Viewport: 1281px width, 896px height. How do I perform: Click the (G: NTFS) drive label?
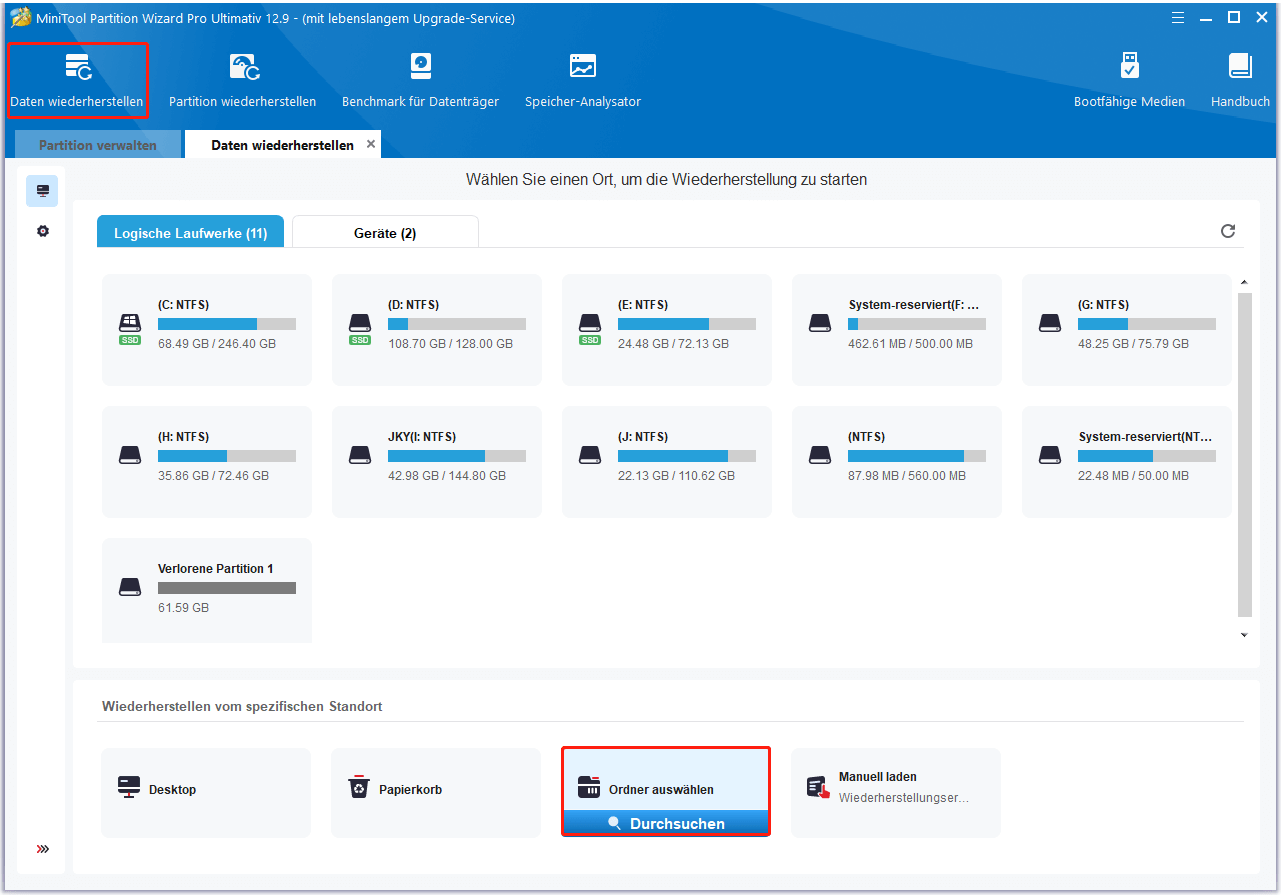[x=1103, y=305]
